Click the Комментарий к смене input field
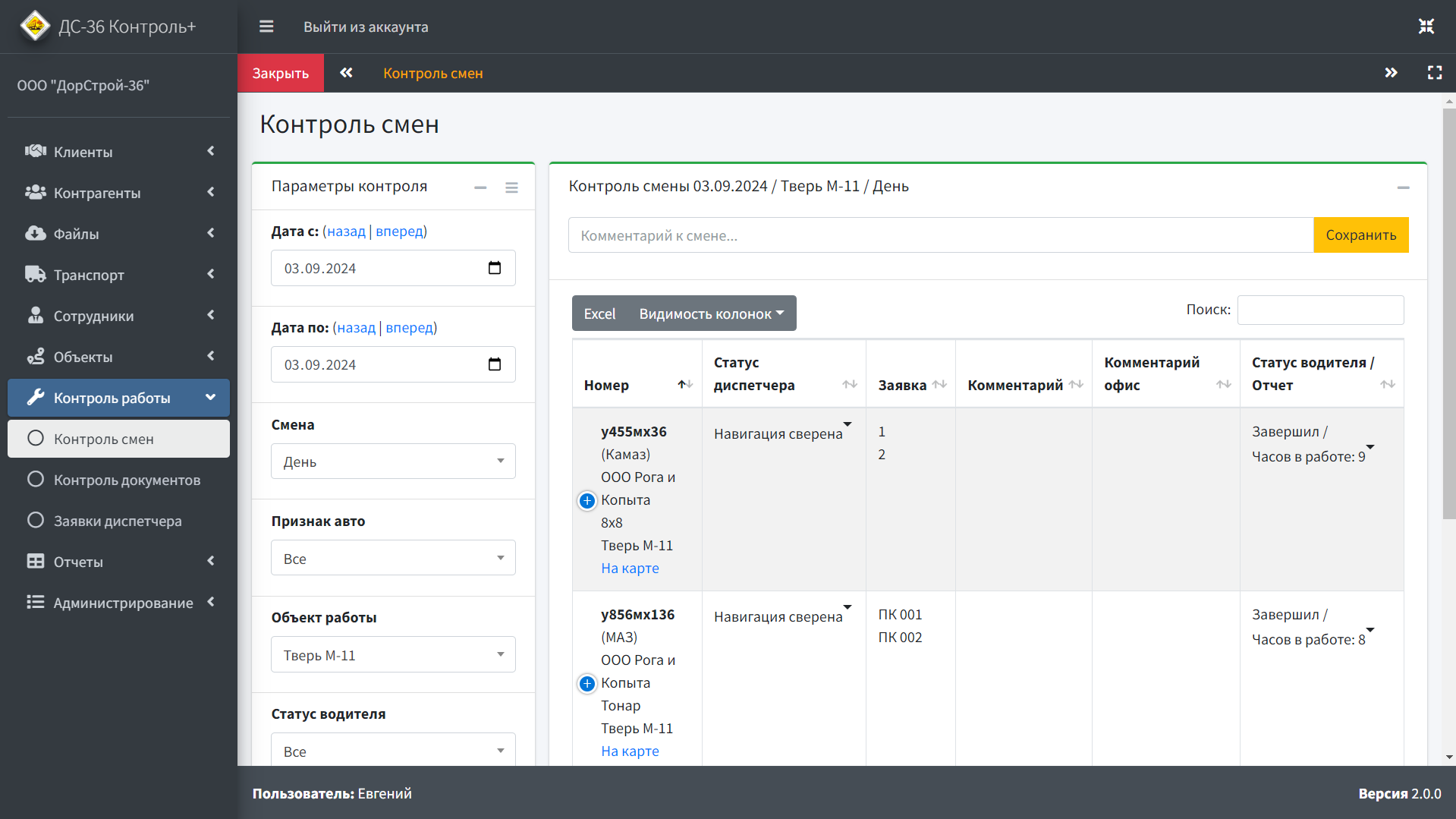Image resolution: width=1456 pixels, height=819 pixels. point(941,235)
